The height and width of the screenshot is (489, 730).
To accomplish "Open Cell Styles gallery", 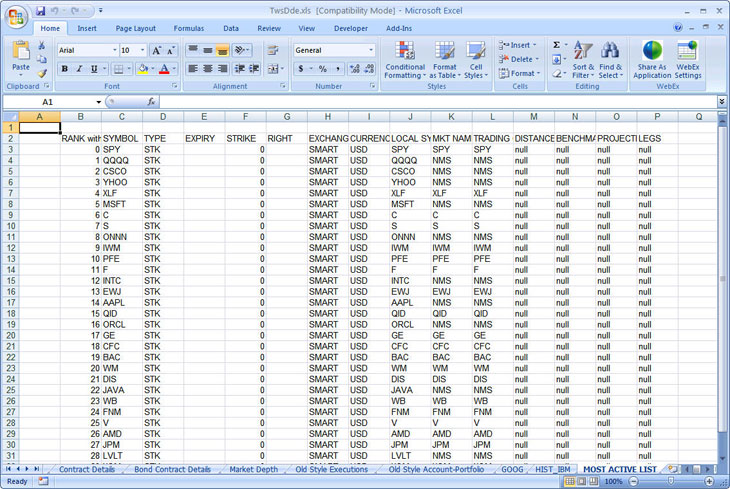I will click(x=476, y=60).
